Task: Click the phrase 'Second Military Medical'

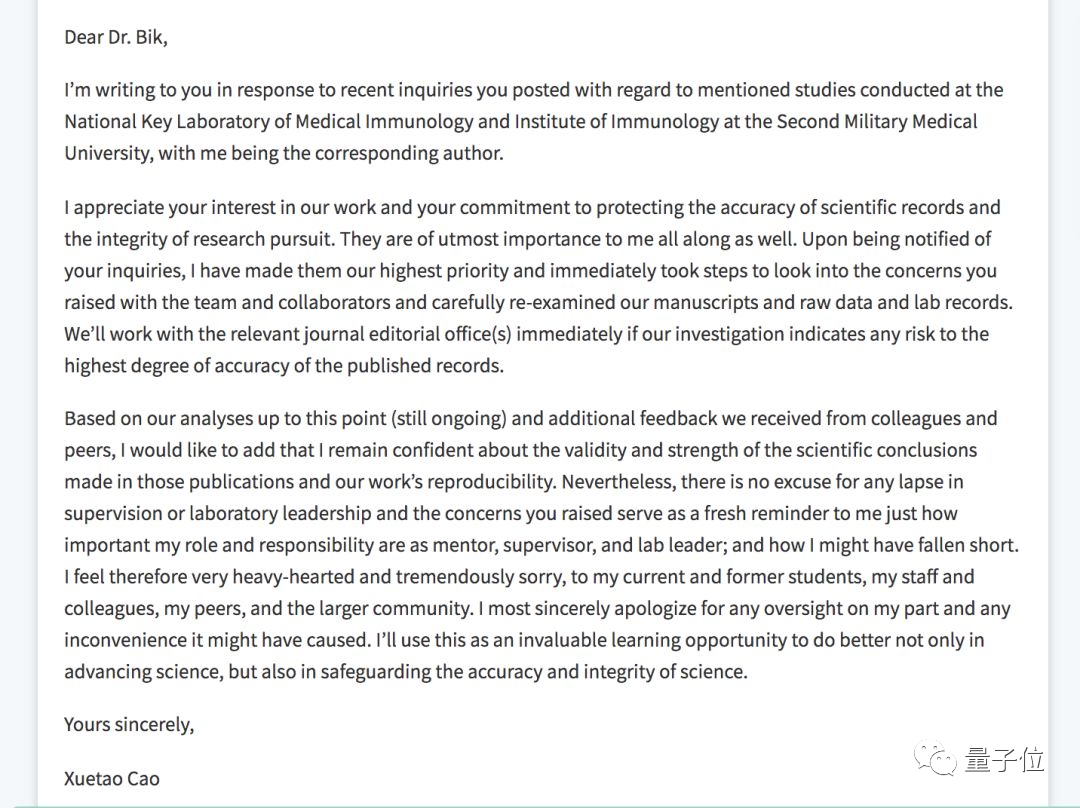Action: coord(873,122)
